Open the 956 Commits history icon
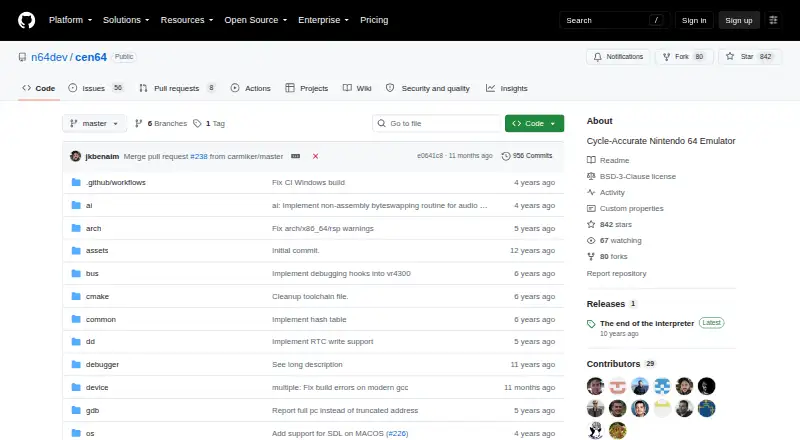Image resolution: width=800 pixels, height=440 pixels. 506,156
